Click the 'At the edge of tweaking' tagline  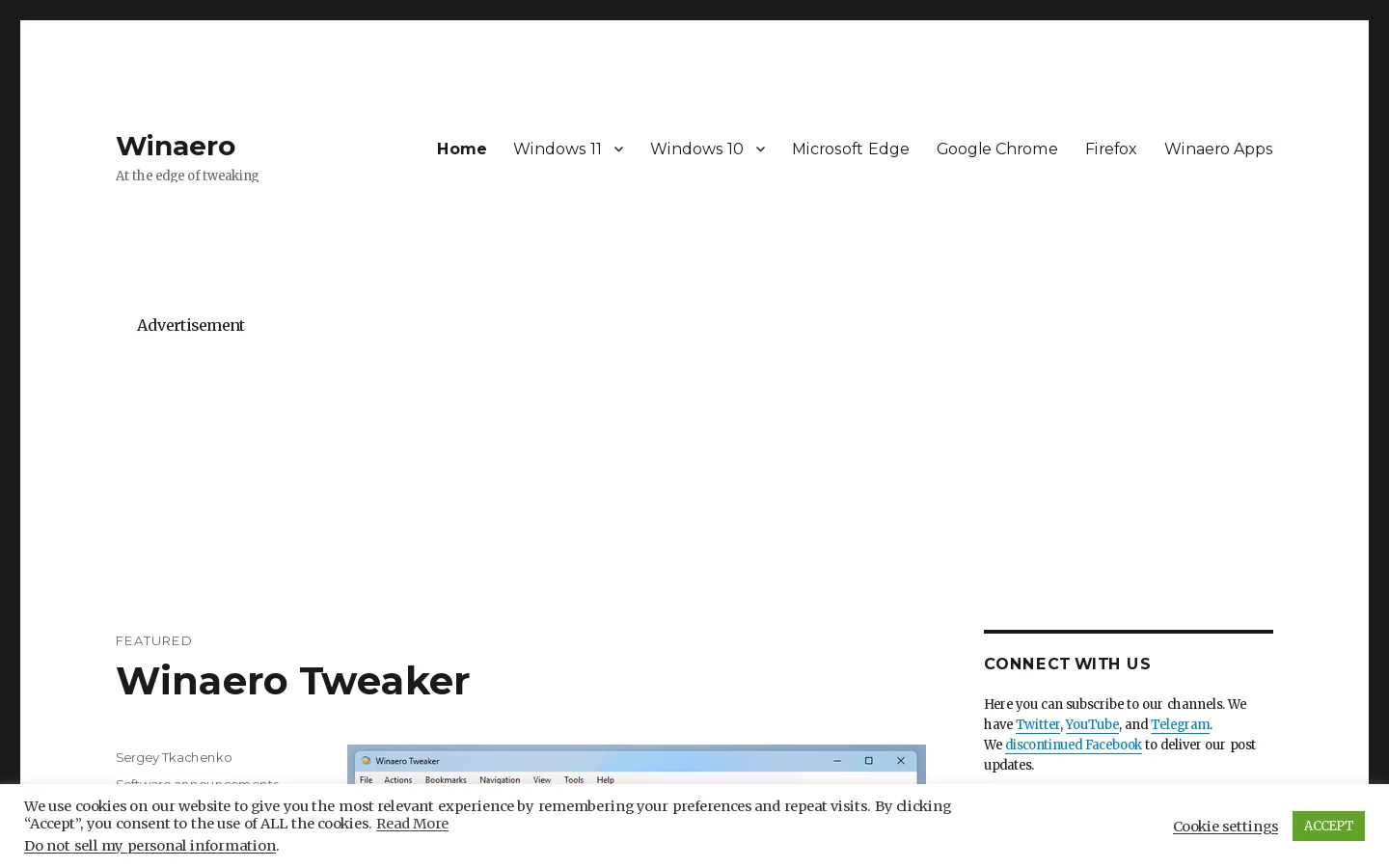click(187, 176)
